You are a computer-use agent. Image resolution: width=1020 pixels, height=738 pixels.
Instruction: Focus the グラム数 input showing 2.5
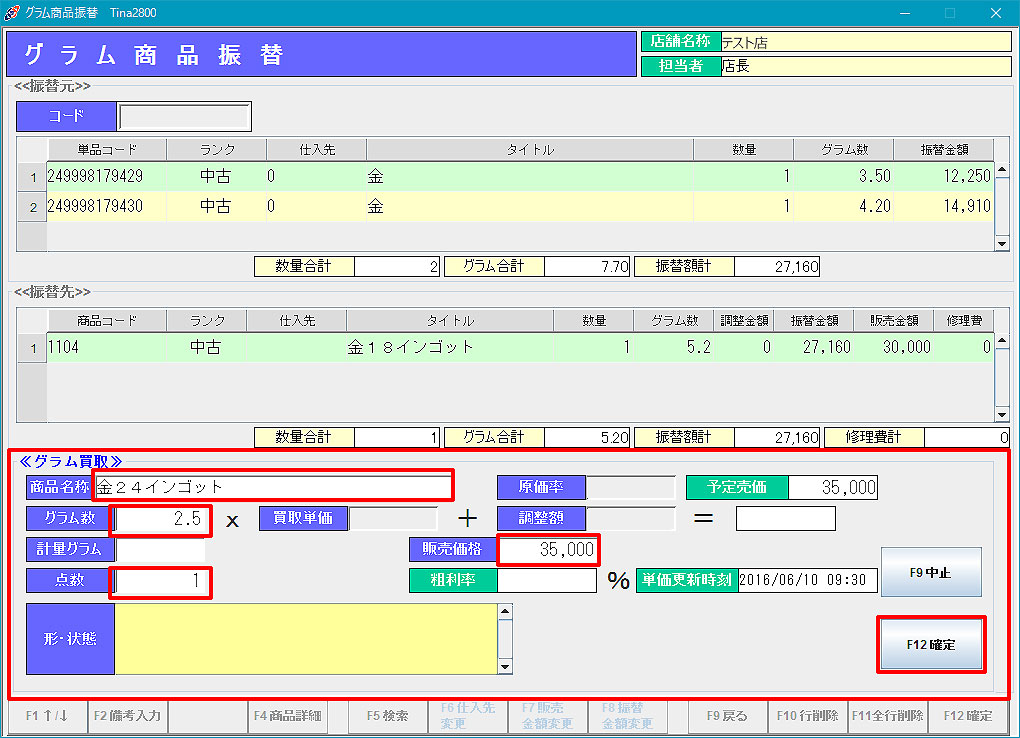[x=162, y=520]
